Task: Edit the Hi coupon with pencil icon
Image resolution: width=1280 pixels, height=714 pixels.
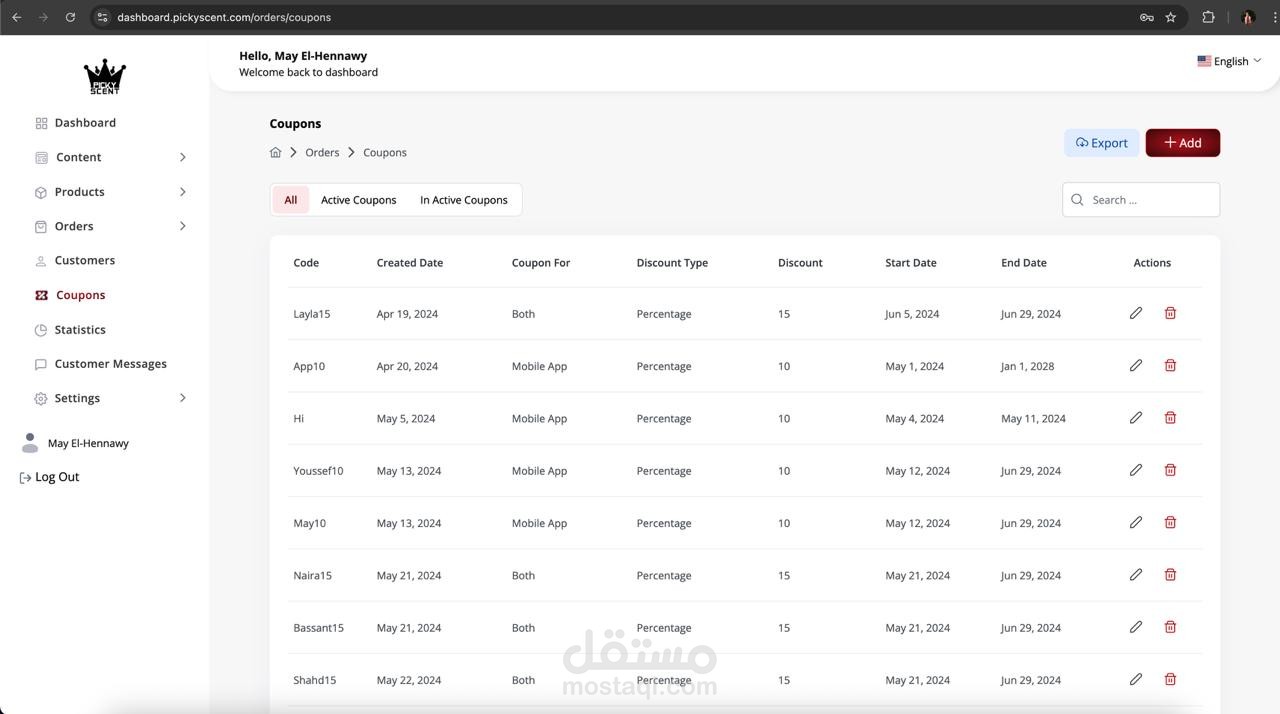Action: [1136, 417]
